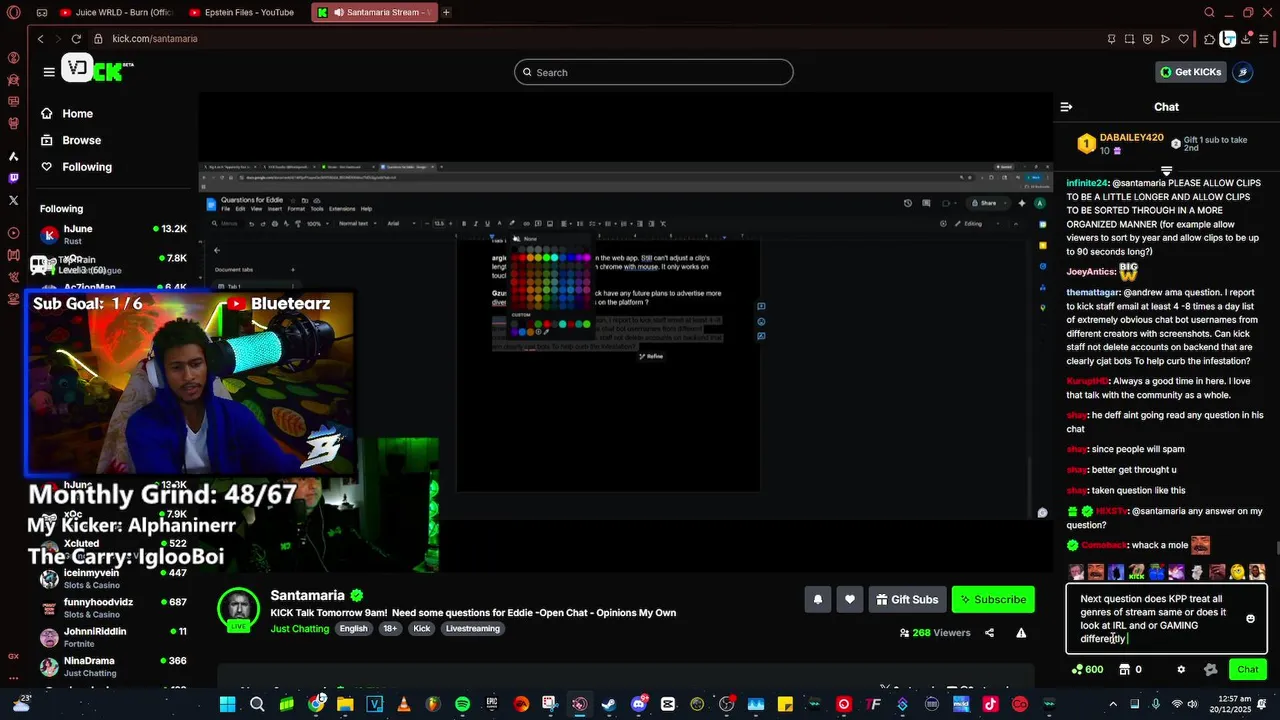Open hJune channel in Following list
The width and height of the screenshot is (1280, 720).
click(x=113, y=234)
